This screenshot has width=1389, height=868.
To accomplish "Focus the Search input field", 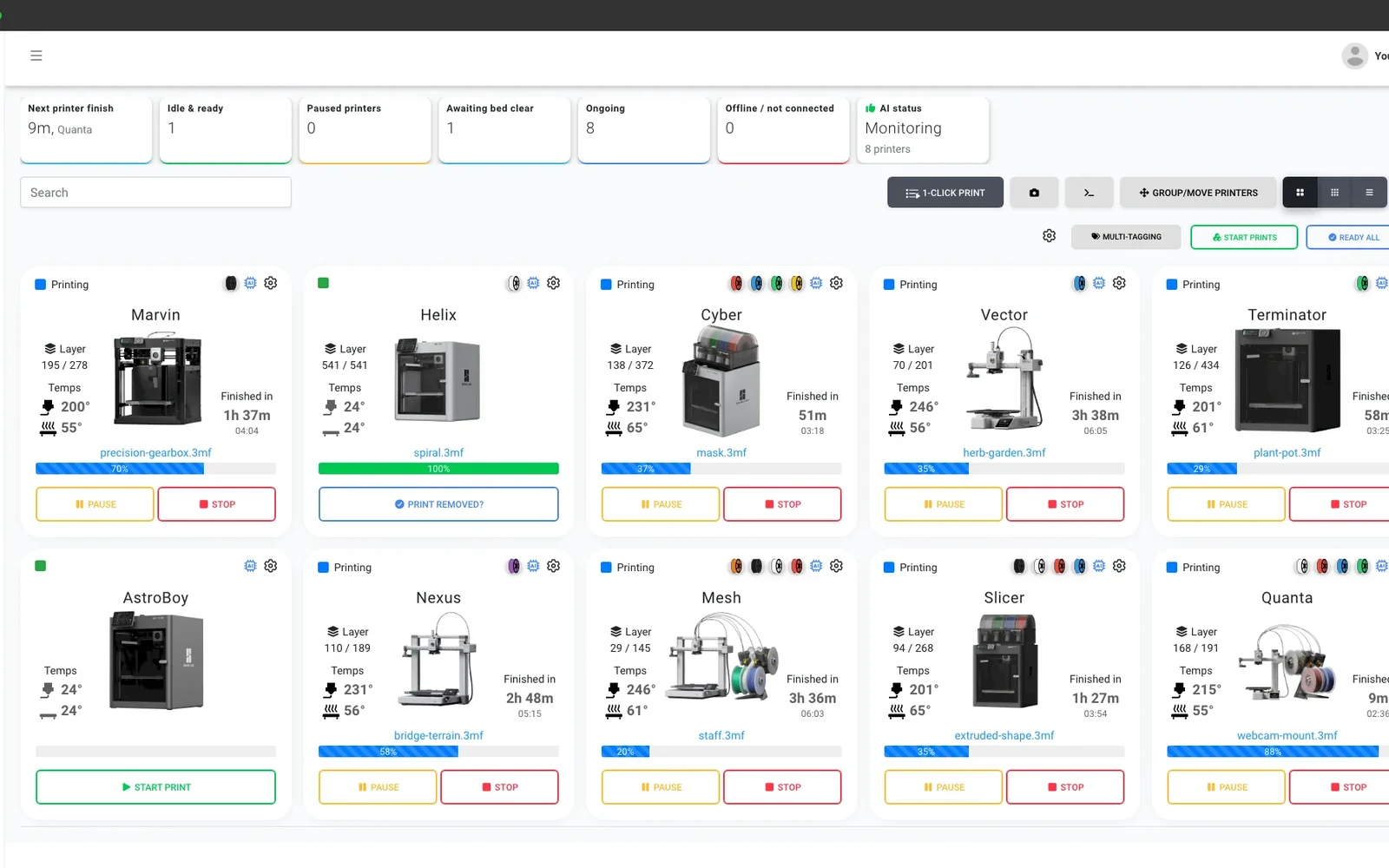I will tap(156, 193).
